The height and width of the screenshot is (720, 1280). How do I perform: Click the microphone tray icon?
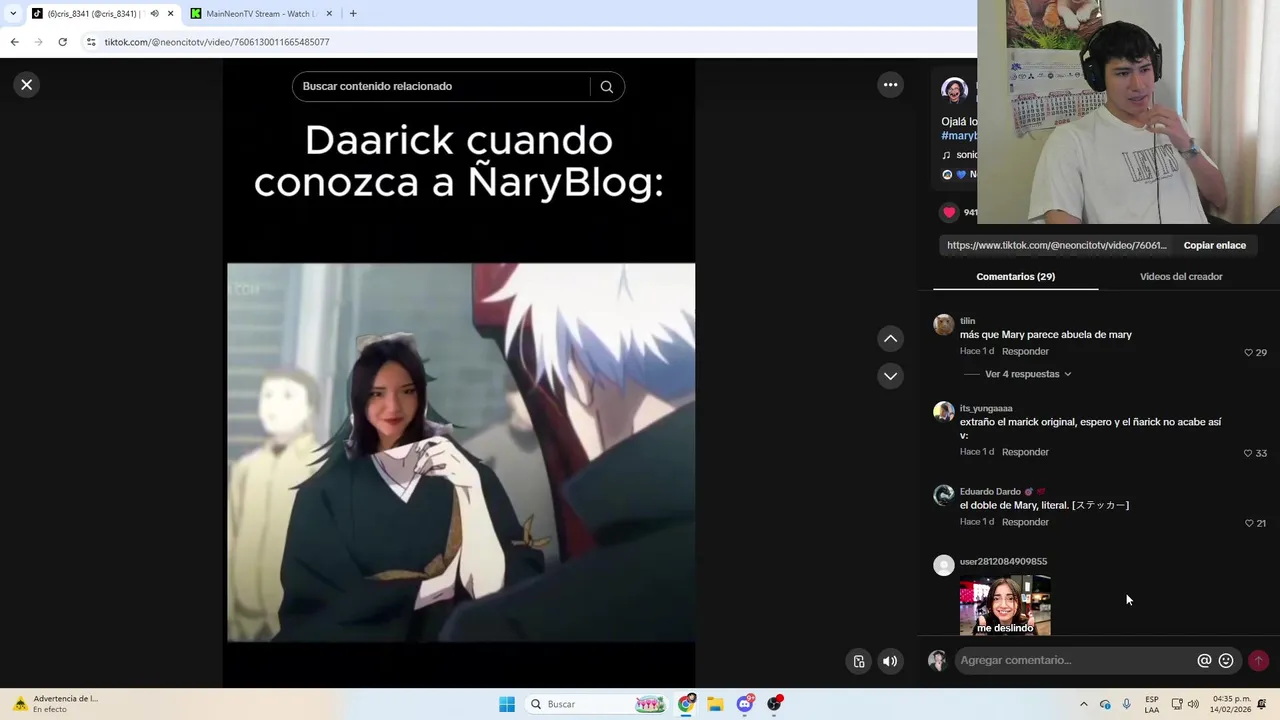click(1126, 704)
